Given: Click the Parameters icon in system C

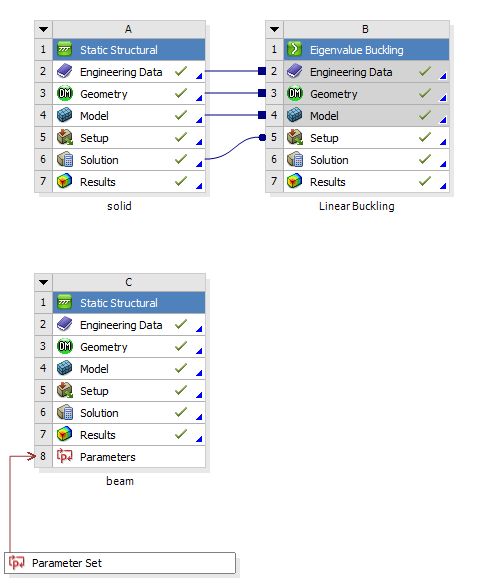Looking at the screenshot, I should tap(65, 456).
